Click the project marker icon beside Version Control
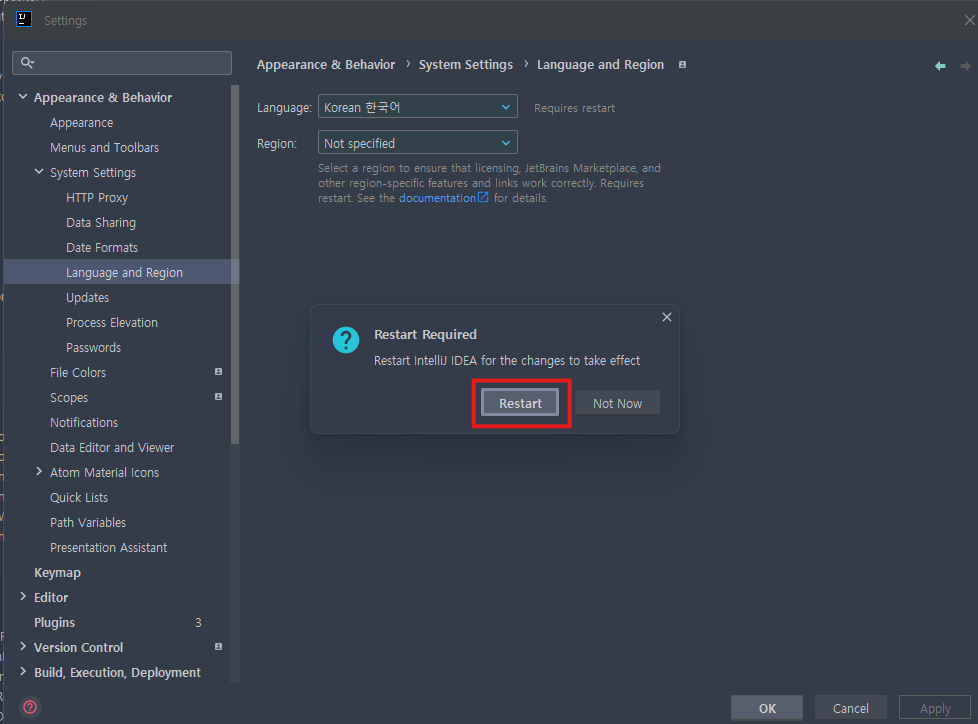Screen dimensions: 978x724 click(x=218, y=647)
